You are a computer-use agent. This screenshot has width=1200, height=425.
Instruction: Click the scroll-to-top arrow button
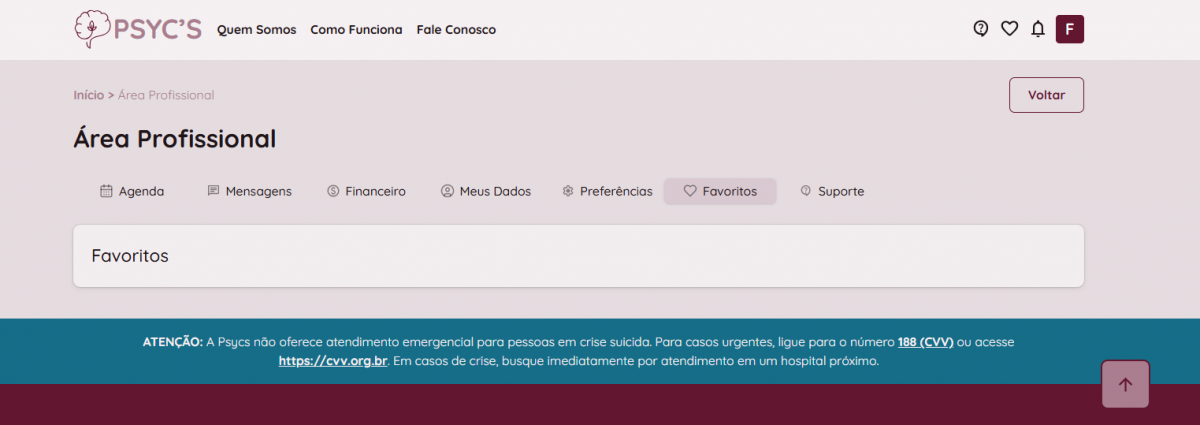[1125, 384]
